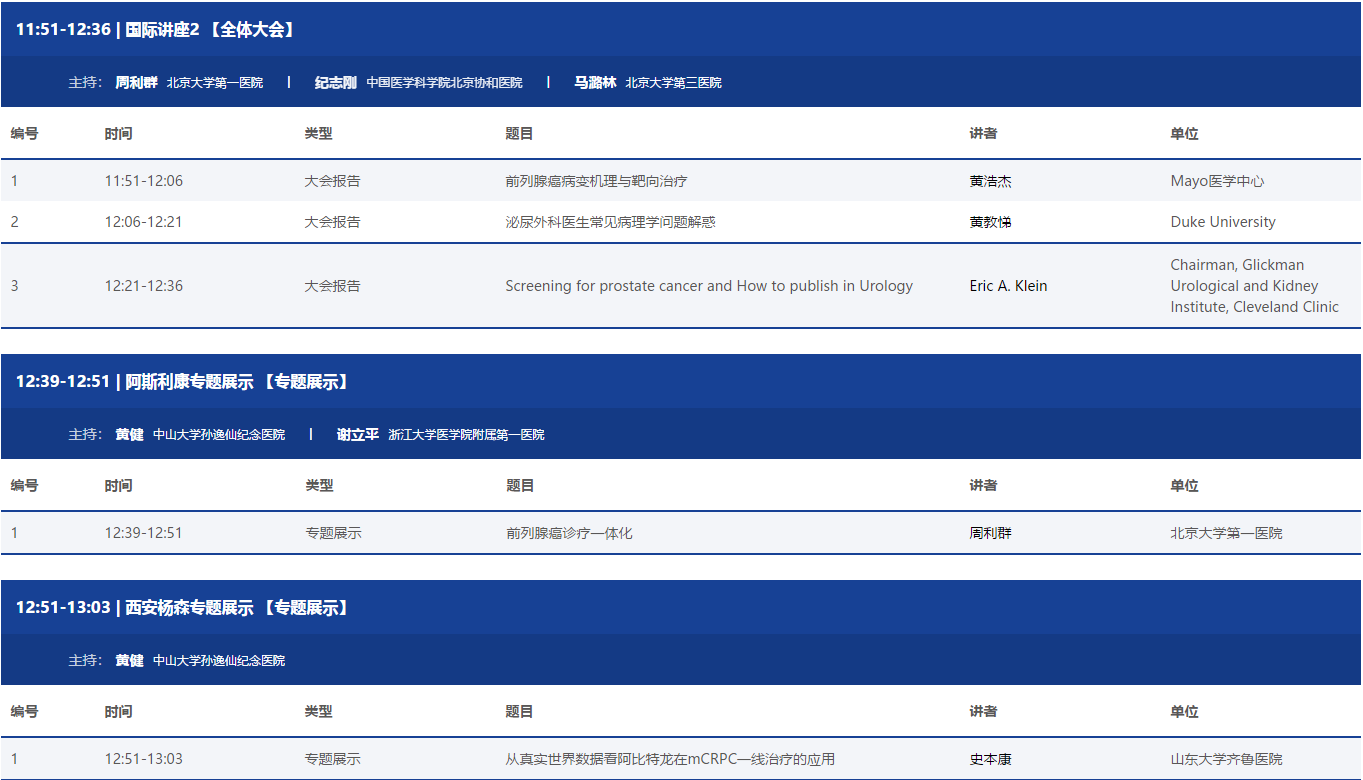Screen dimensions: 1363x780
Task: Open the mCRPC 阿比特龙 talk title
Action: [x=669, y=759]
